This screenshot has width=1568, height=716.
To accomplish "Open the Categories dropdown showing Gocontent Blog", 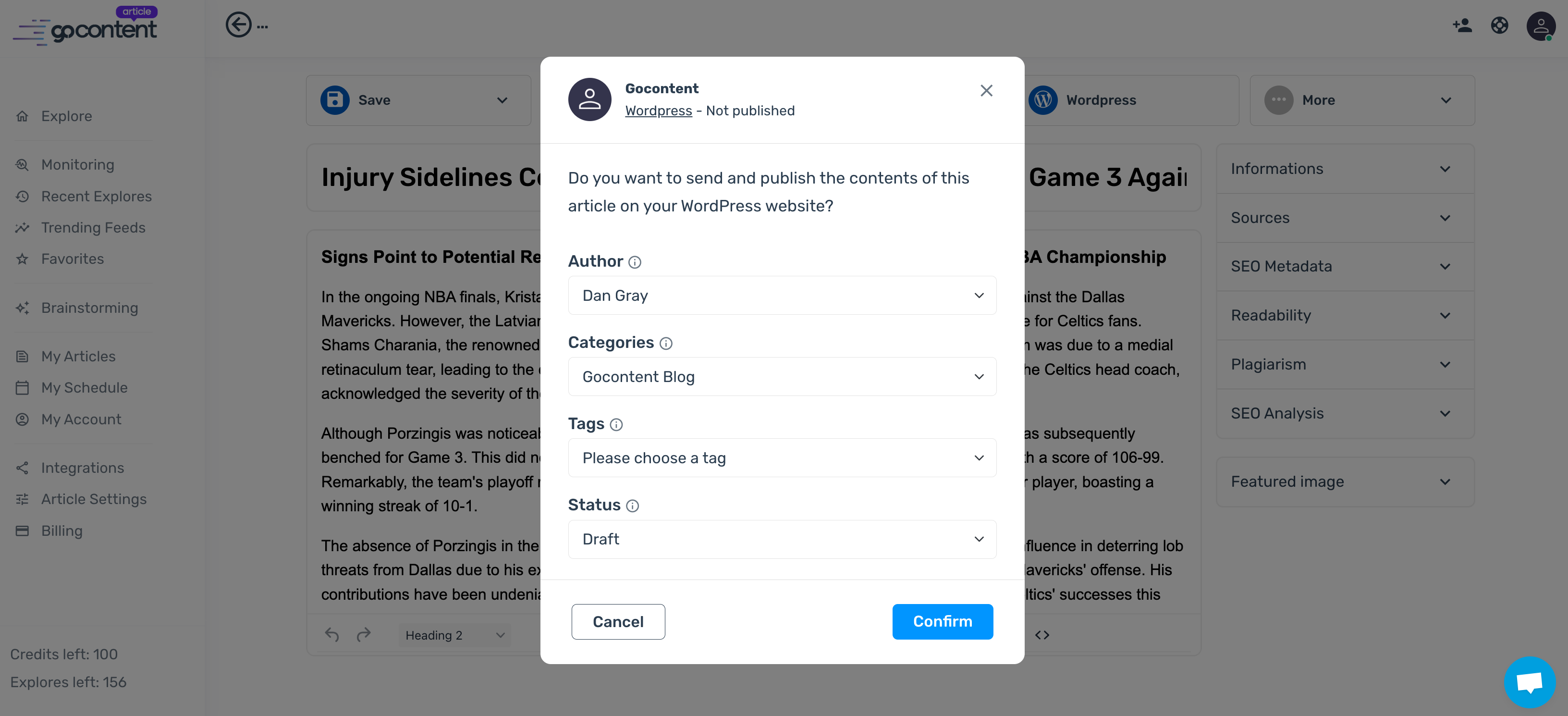I will tap(782, 377).
